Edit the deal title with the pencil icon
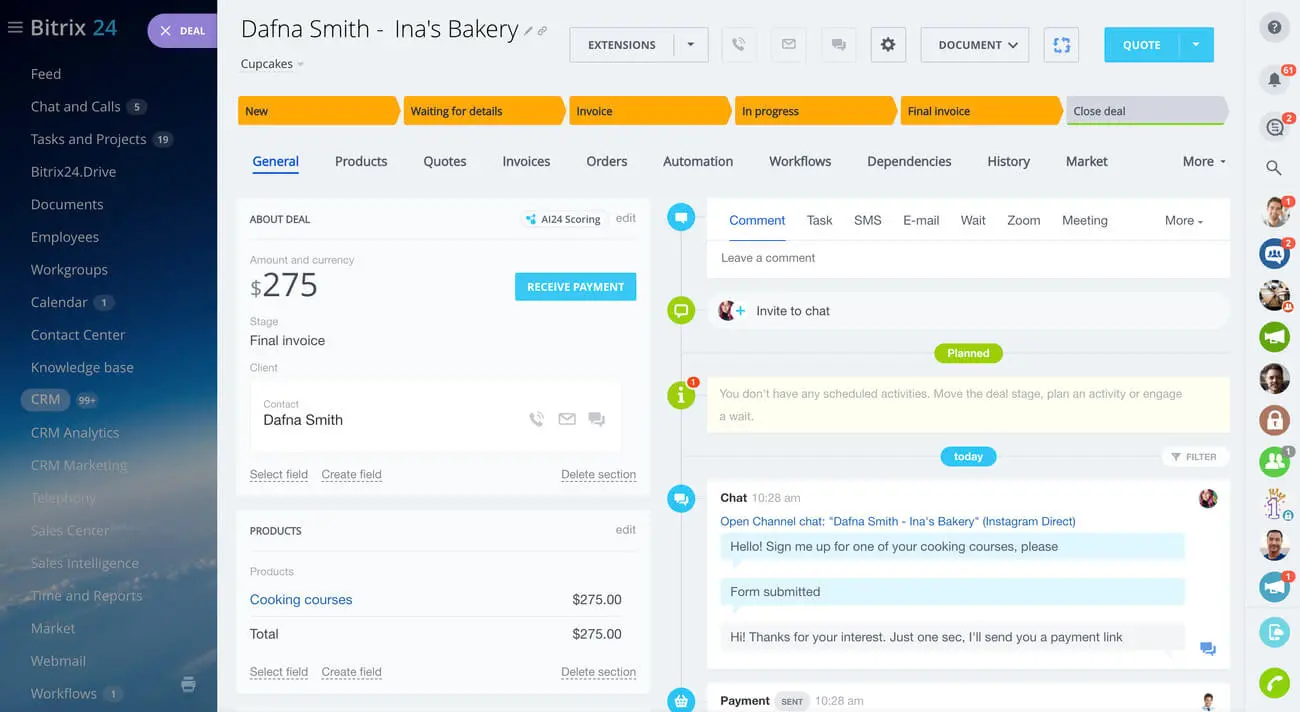This screenshot has height=712, width=1300. 528,31
